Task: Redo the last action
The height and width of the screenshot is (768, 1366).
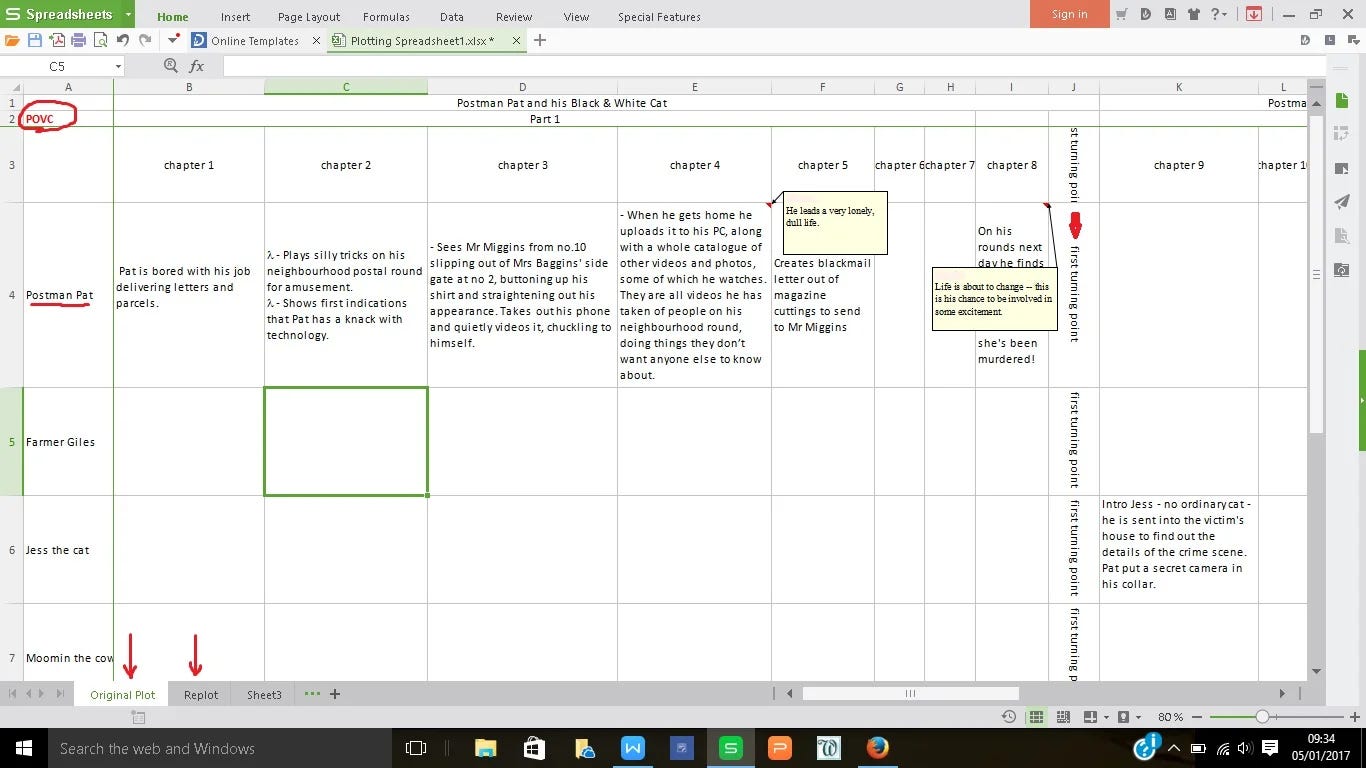Action: (145, 40)
